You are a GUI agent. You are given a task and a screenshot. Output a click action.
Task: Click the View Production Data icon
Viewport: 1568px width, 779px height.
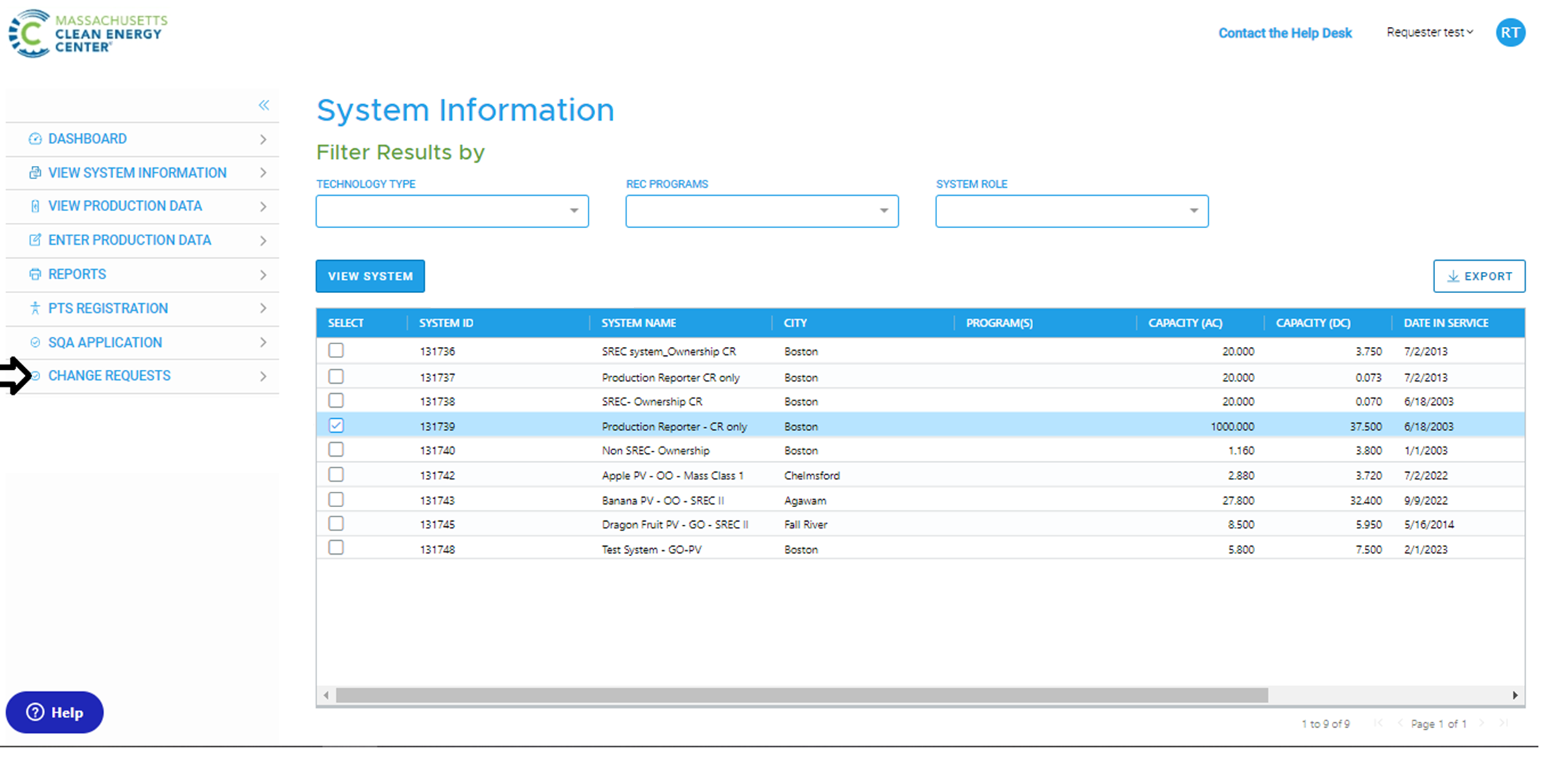click(34, 206)
